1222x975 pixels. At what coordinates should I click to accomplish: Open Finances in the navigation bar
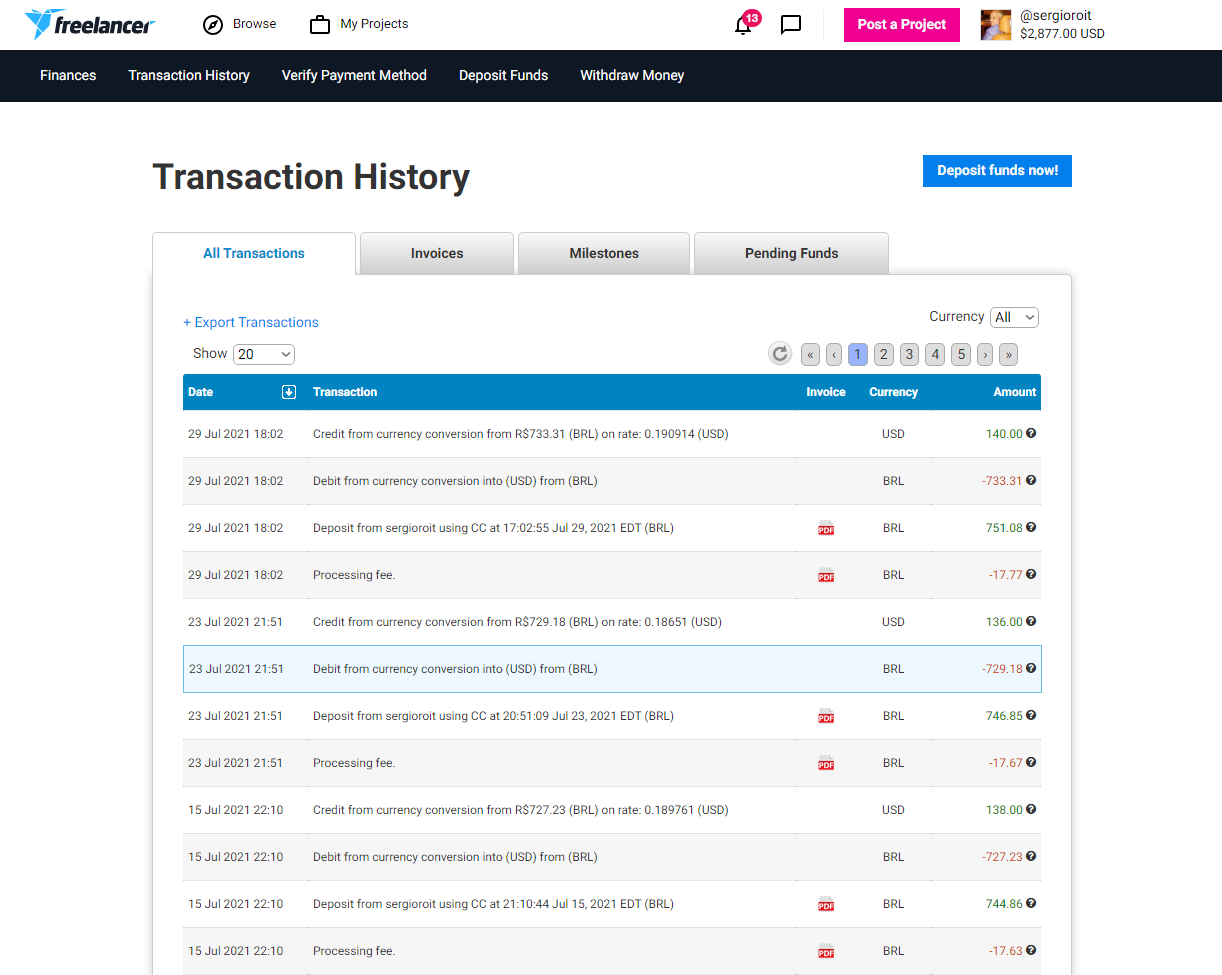point(68,75)
